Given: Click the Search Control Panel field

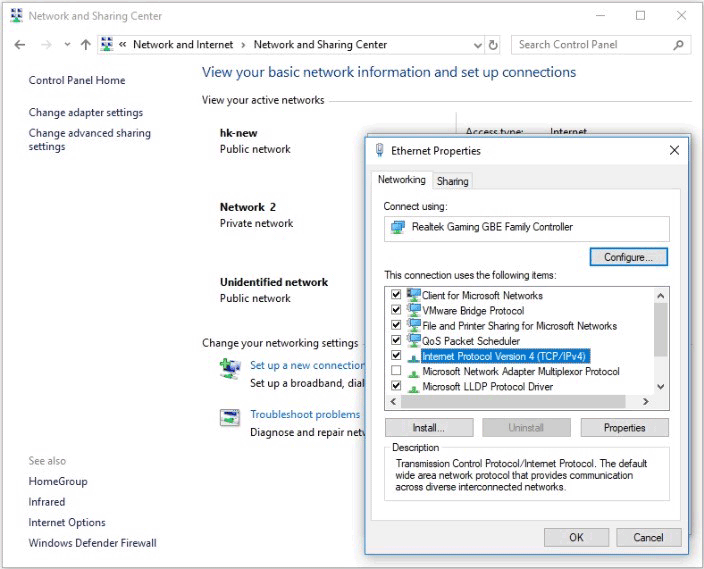Looking at the screenshot, I should [601, 45].
